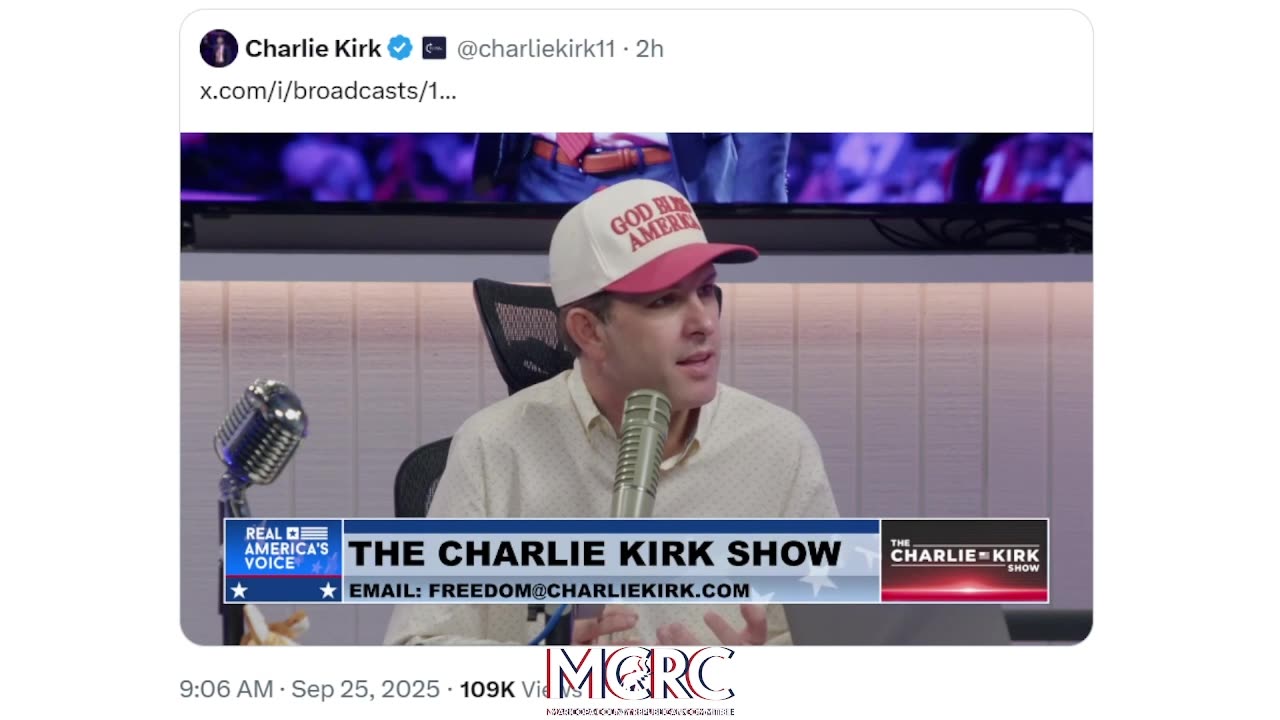Click the affiliate badge beside the checkmark
This screenshot has width=1280, height=720.
(434, 48)
